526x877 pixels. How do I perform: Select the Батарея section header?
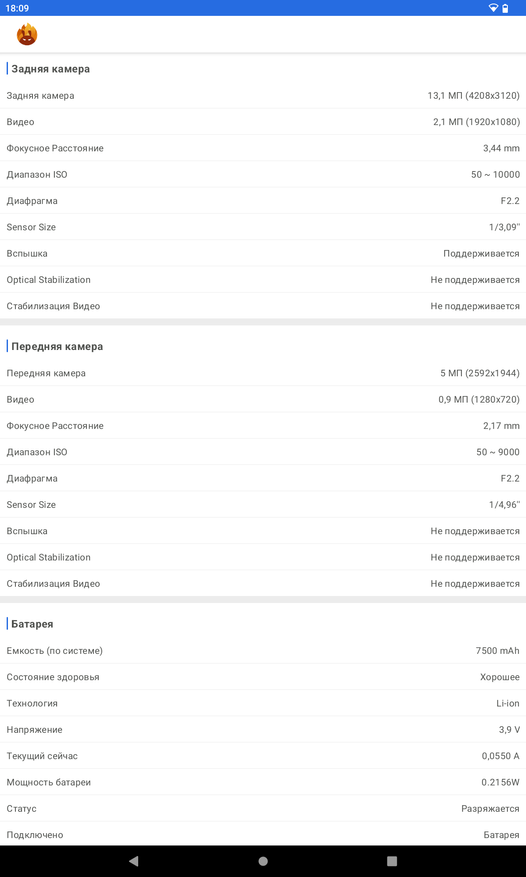(x=32, y=624)
